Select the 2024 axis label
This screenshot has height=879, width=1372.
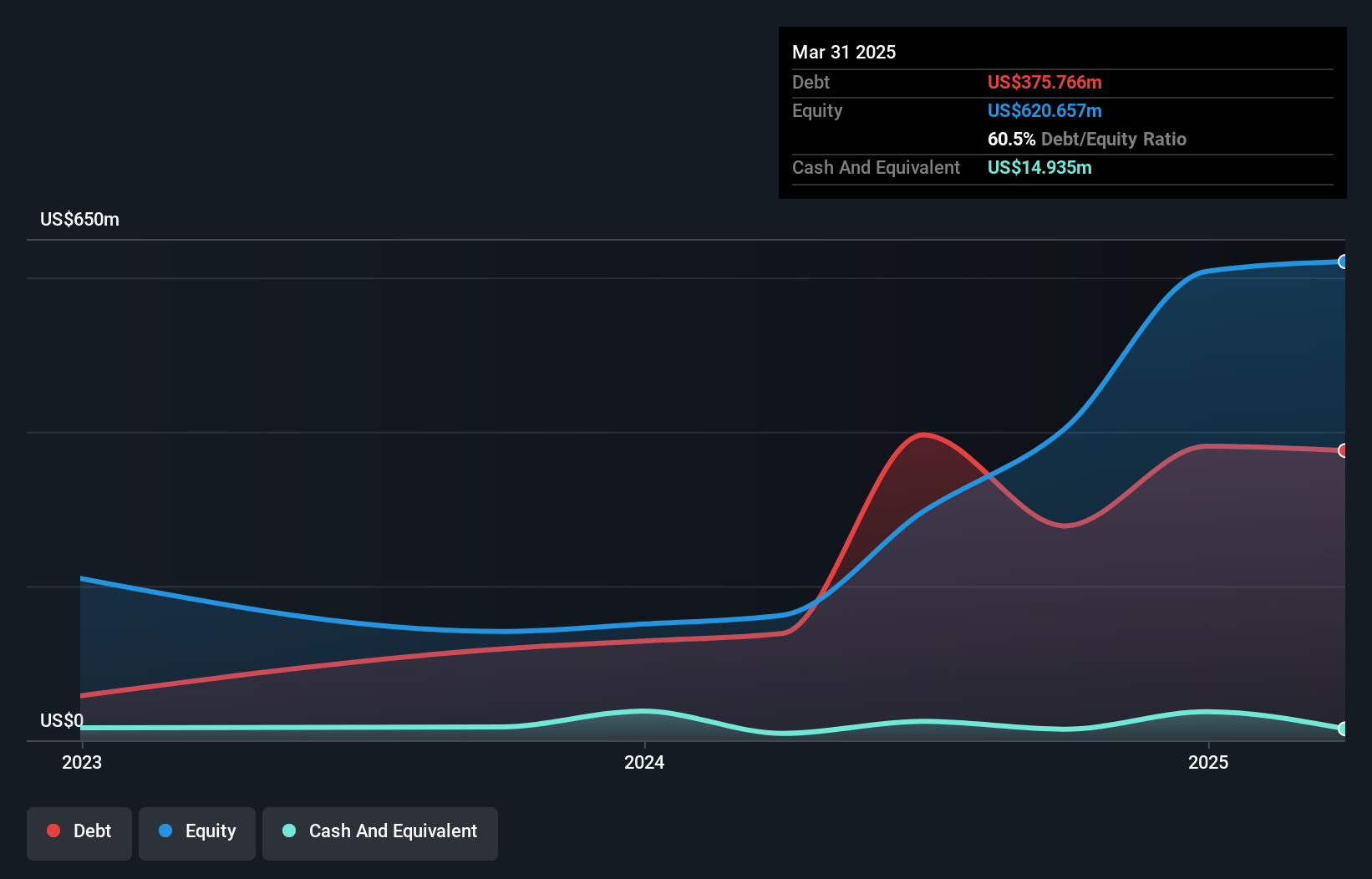tap(643, 762)
